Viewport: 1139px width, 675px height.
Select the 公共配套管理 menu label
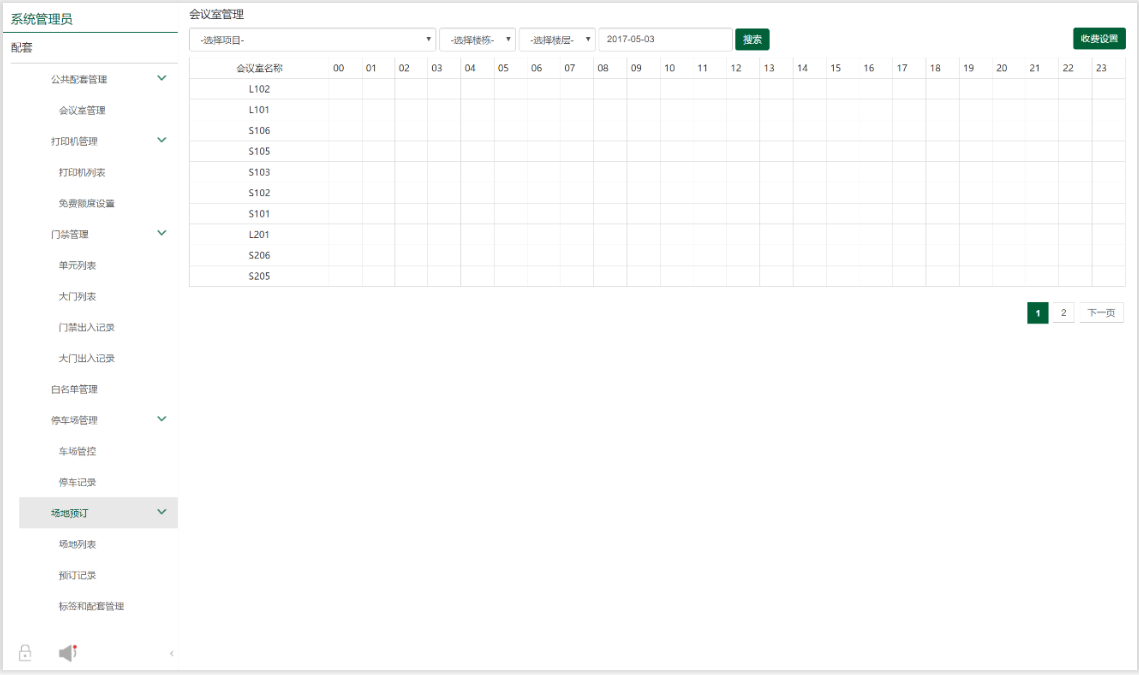click(x=78, y=79)
